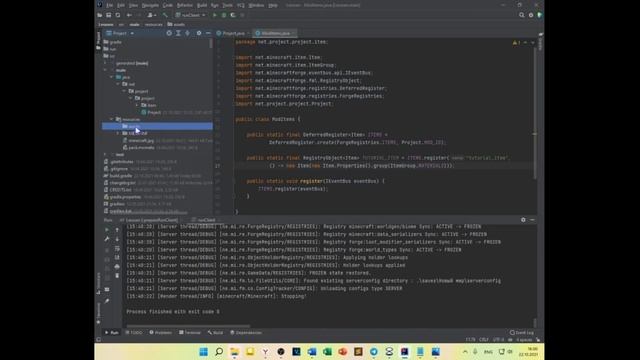640x360 pixels.
Task: Open the View menu
Action: [x=133, y=5]
